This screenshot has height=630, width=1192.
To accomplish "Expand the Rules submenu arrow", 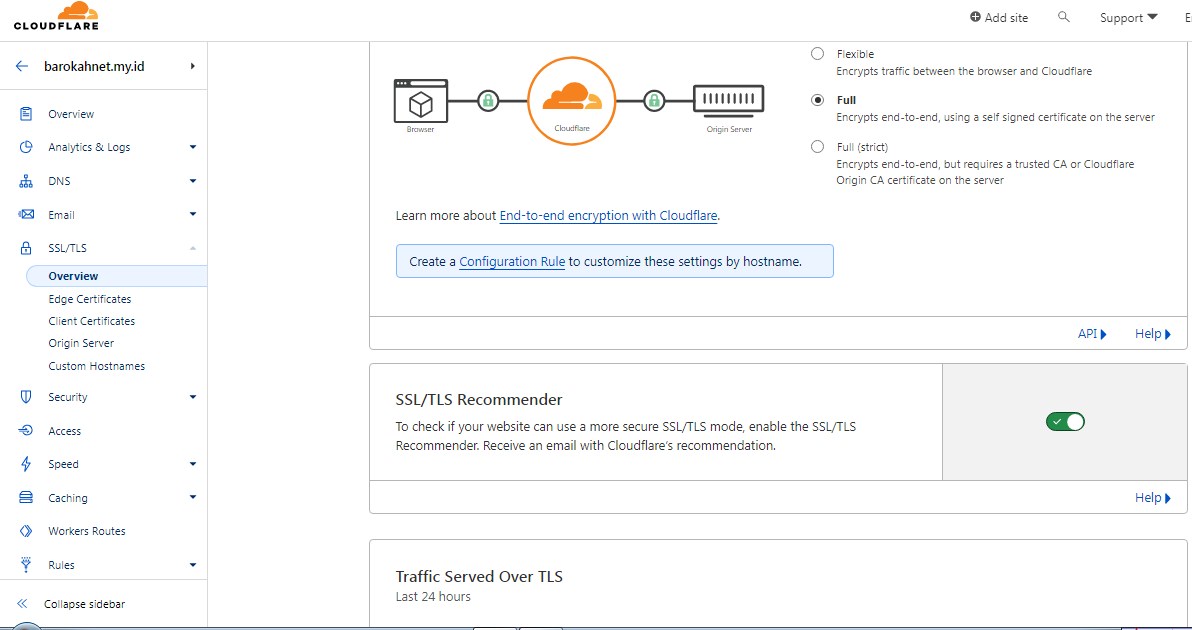I will (193, 565).
